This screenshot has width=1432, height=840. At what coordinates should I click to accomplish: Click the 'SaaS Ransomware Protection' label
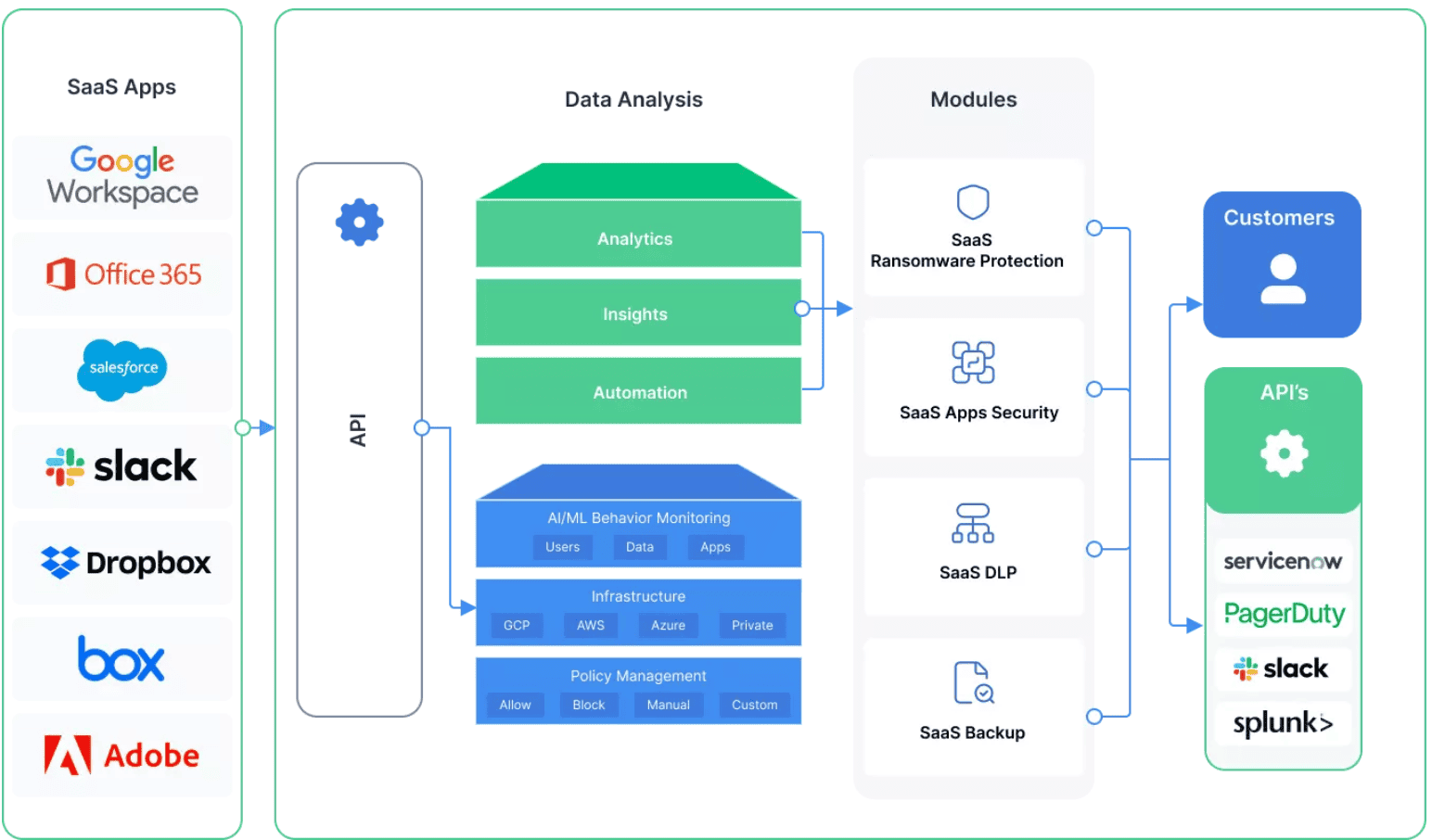[x=968, y=250]
